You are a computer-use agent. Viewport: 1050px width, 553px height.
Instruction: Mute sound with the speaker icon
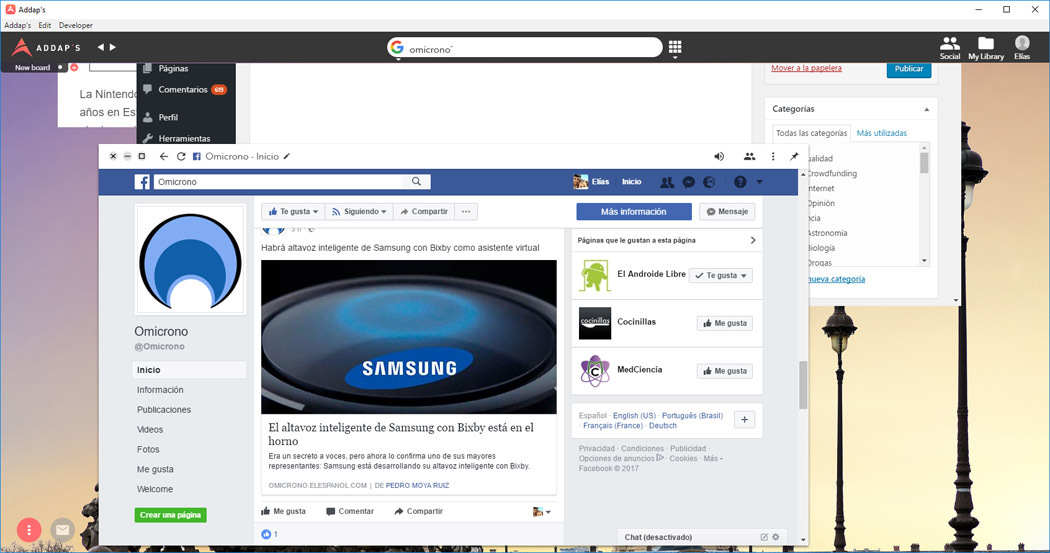[x=719, y=156]
